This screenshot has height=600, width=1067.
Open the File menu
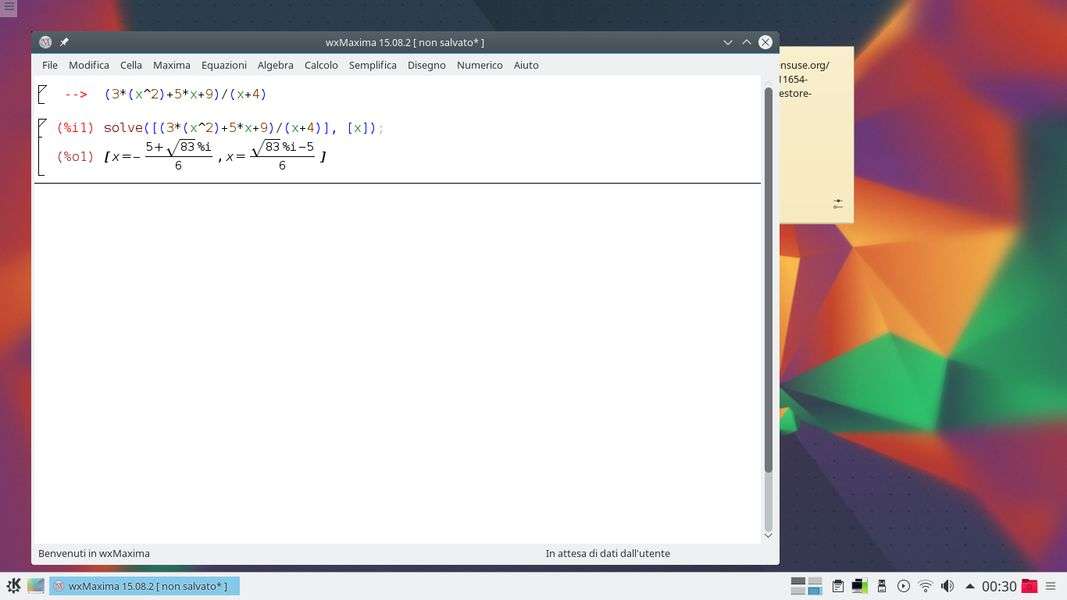pyautogui.click(x=50, y=65)
